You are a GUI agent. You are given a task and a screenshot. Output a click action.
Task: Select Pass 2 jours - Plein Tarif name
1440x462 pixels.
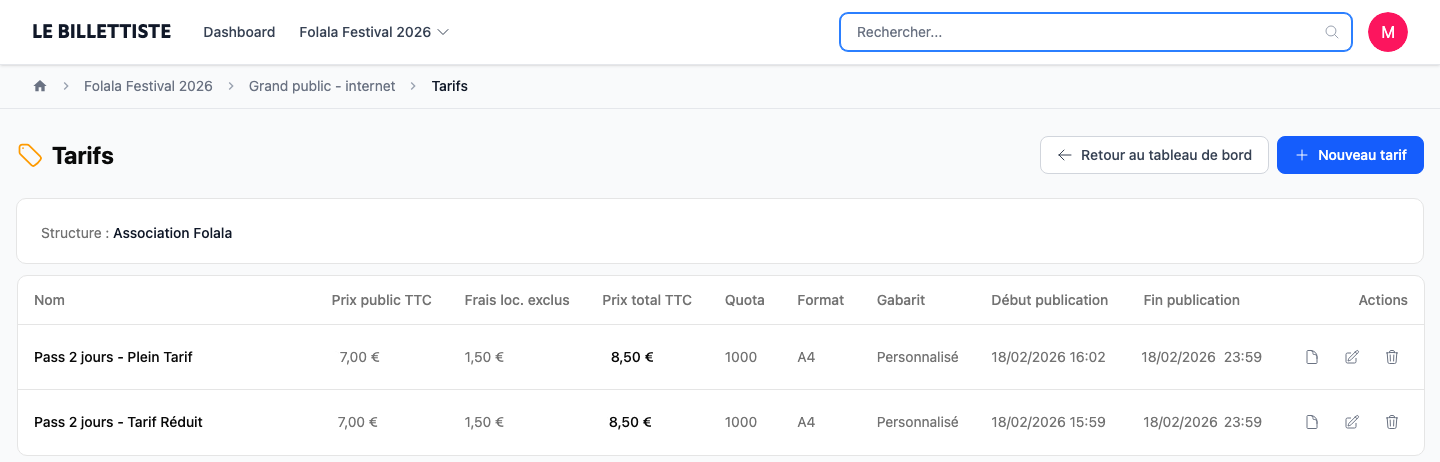point(113,357)
